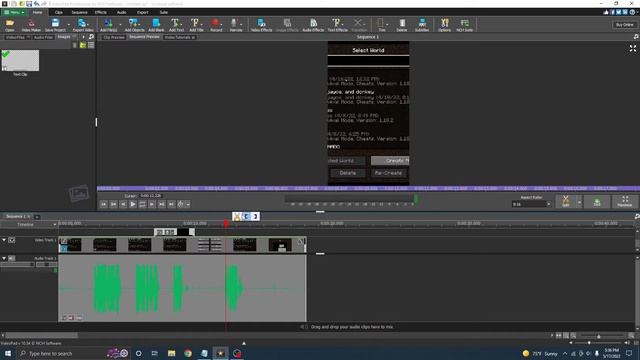This screenshot has width=640, height=360.
Task: Click the undo arrow in title bar
Action: [x=36, y=4]
